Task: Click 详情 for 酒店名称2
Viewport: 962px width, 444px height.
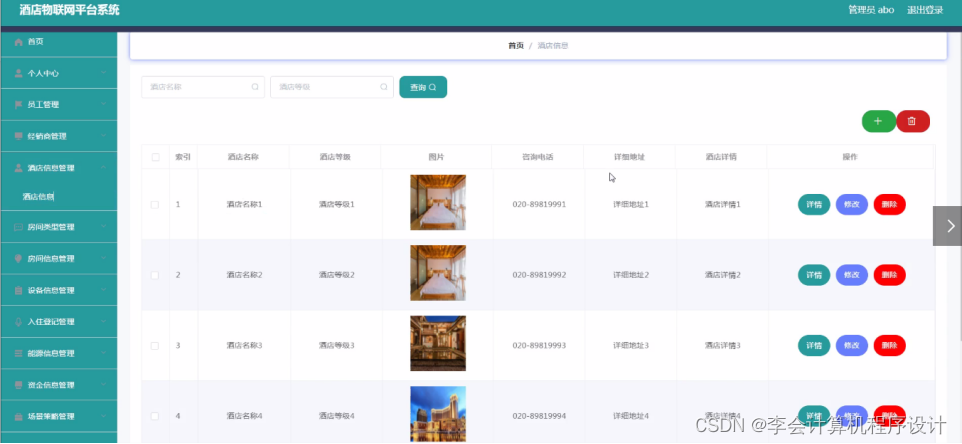Action: [814, 275]
